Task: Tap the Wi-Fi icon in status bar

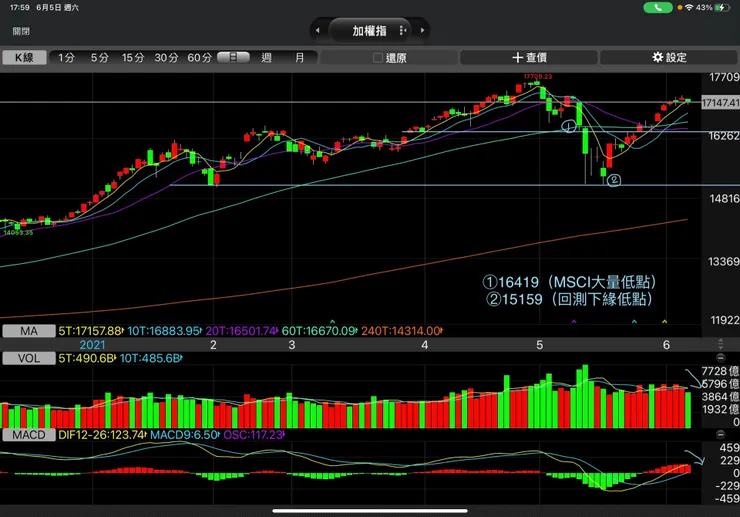Action: (x=690, y=8)
